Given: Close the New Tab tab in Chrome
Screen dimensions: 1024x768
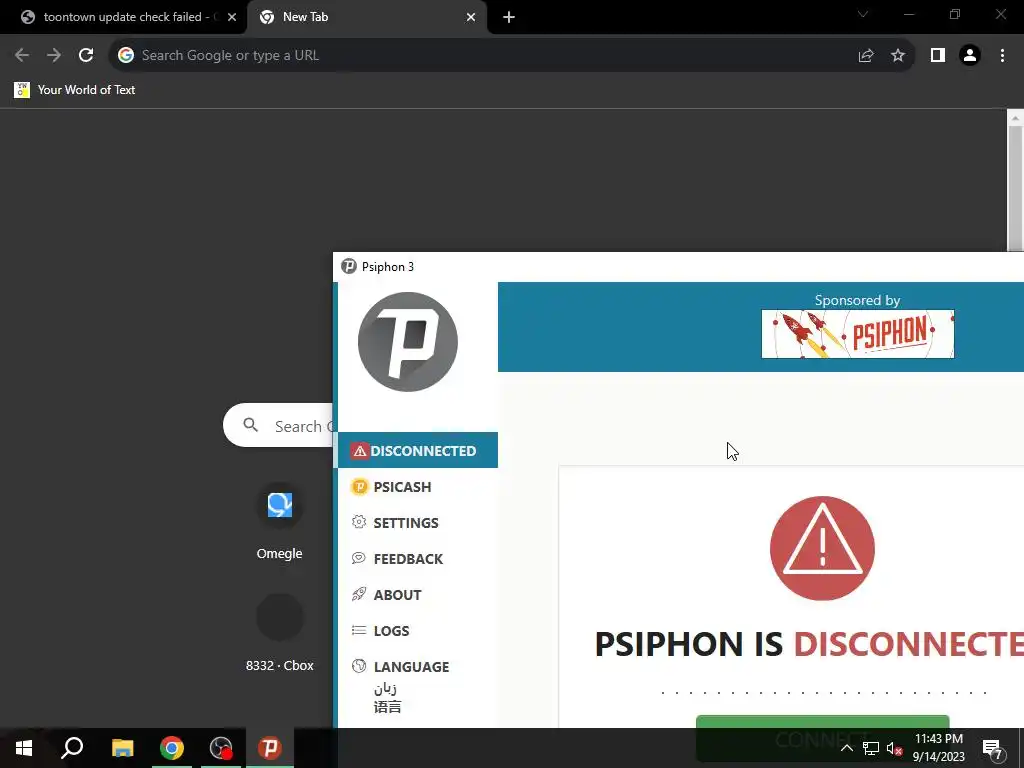Looking at the screenshot, I should tap(471, 18).
